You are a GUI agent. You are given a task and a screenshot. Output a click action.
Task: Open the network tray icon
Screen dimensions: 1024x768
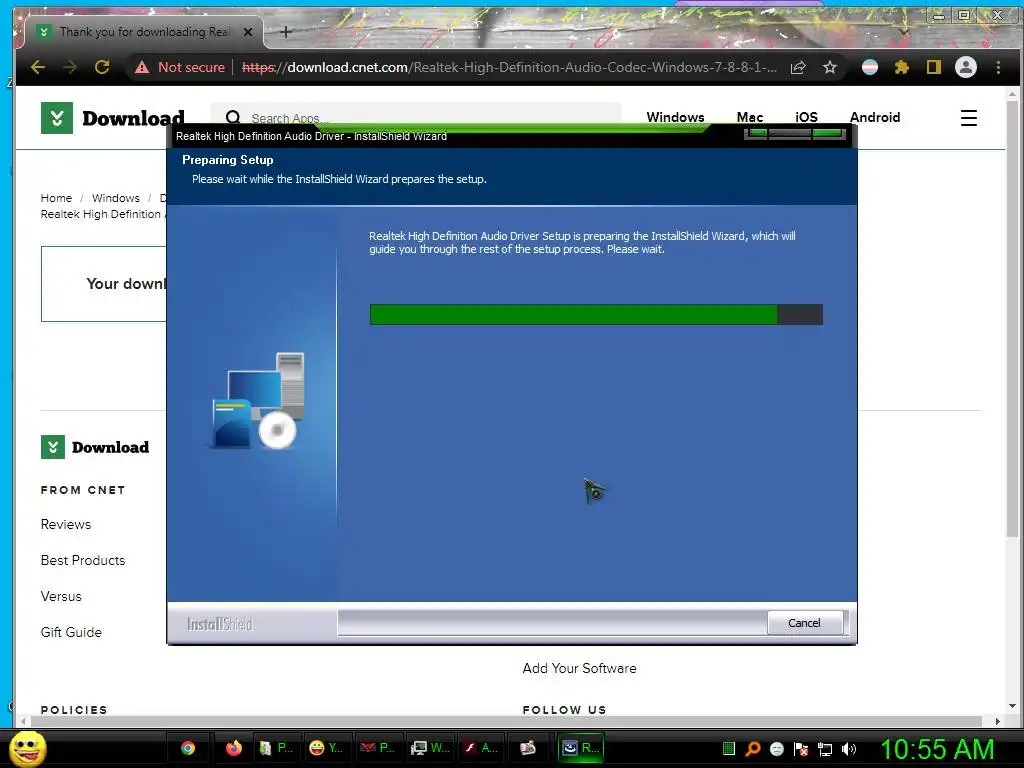pos(825,749)
